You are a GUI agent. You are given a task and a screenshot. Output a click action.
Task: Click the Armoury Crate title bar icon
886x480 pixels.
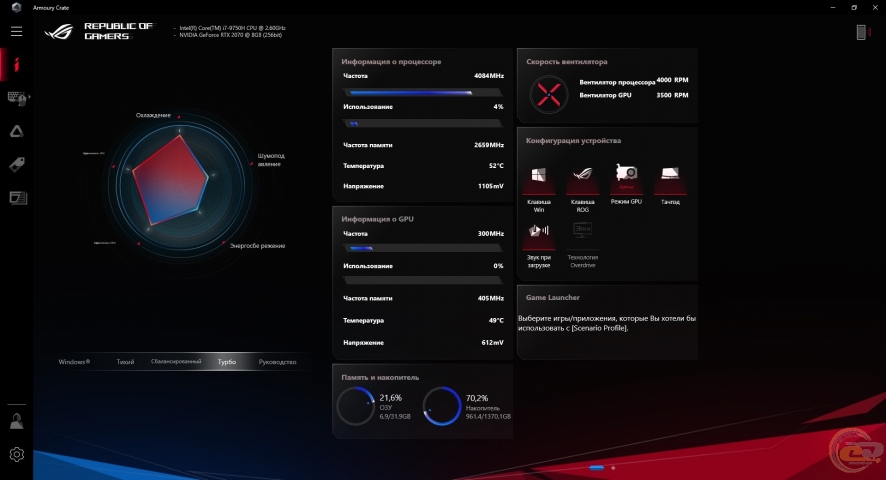(16, 7)
